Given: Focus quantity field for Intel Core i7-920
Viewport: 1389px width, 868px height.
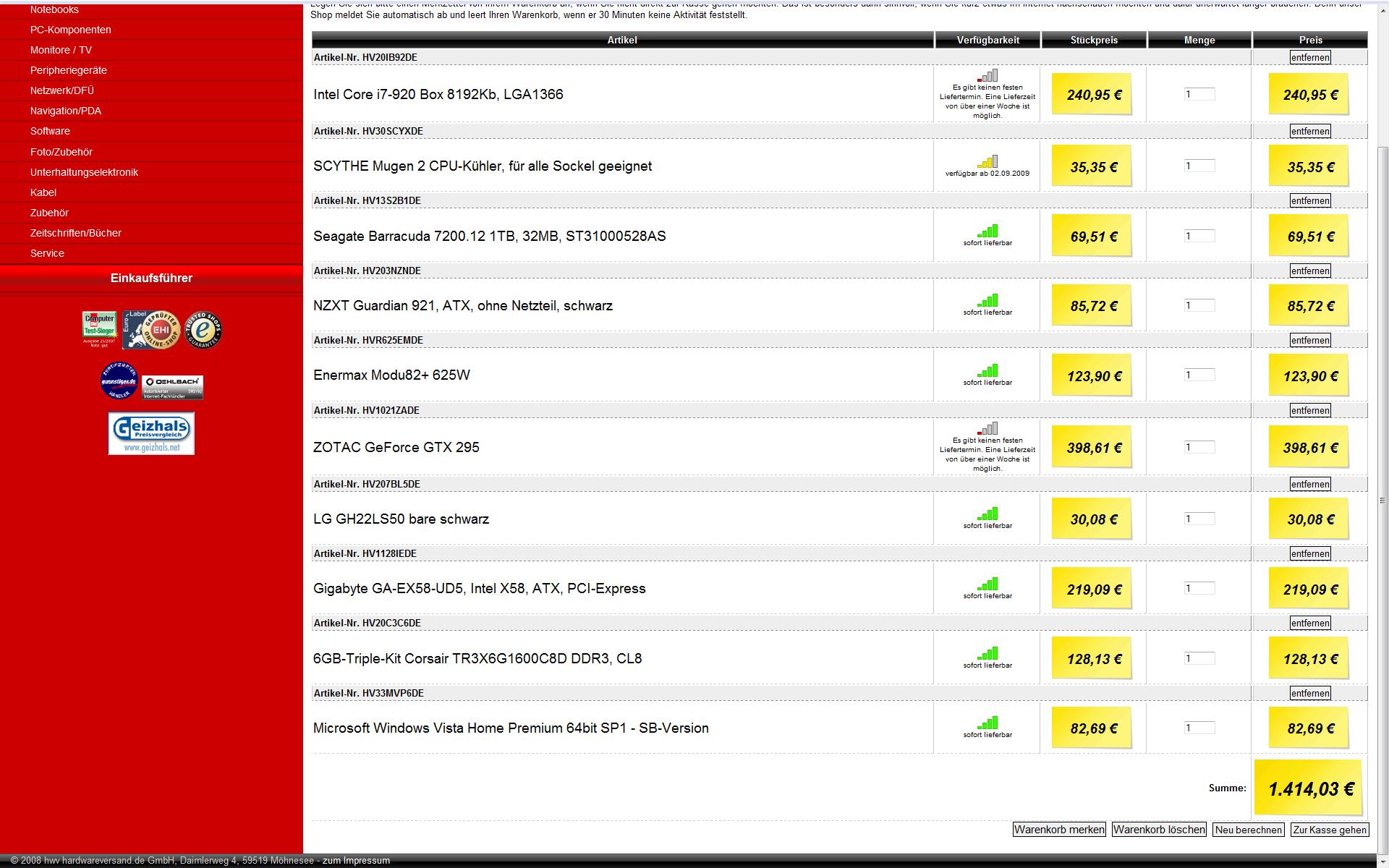Looking at the screenshot, I should tap(1199, 94).
